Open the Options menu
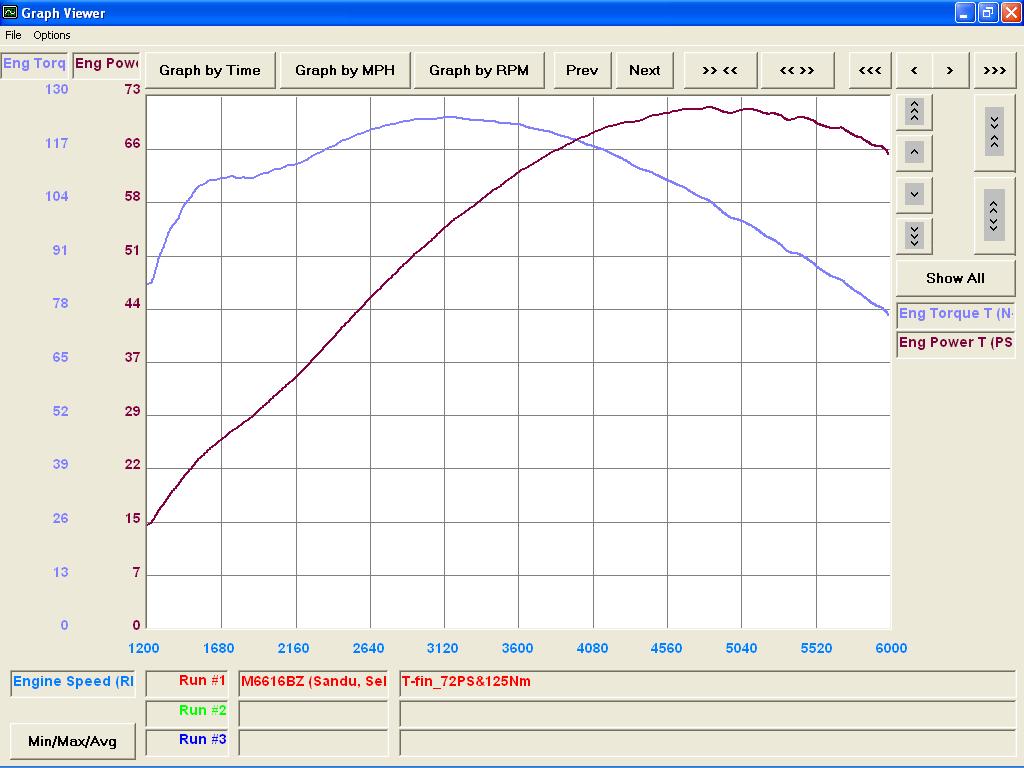Screen dimensions: 1024x768 tap(52, 35)
